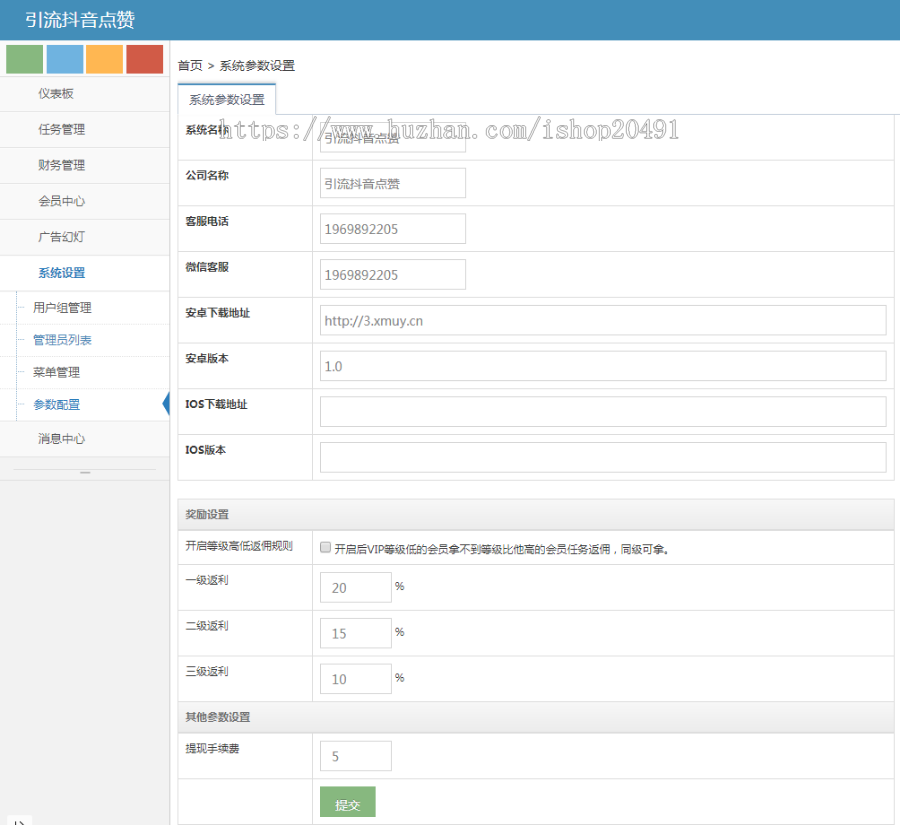Open 仪表板 from the sidebar
The height and width of the screenshot is (825, 900).
[x=56, y=93]
